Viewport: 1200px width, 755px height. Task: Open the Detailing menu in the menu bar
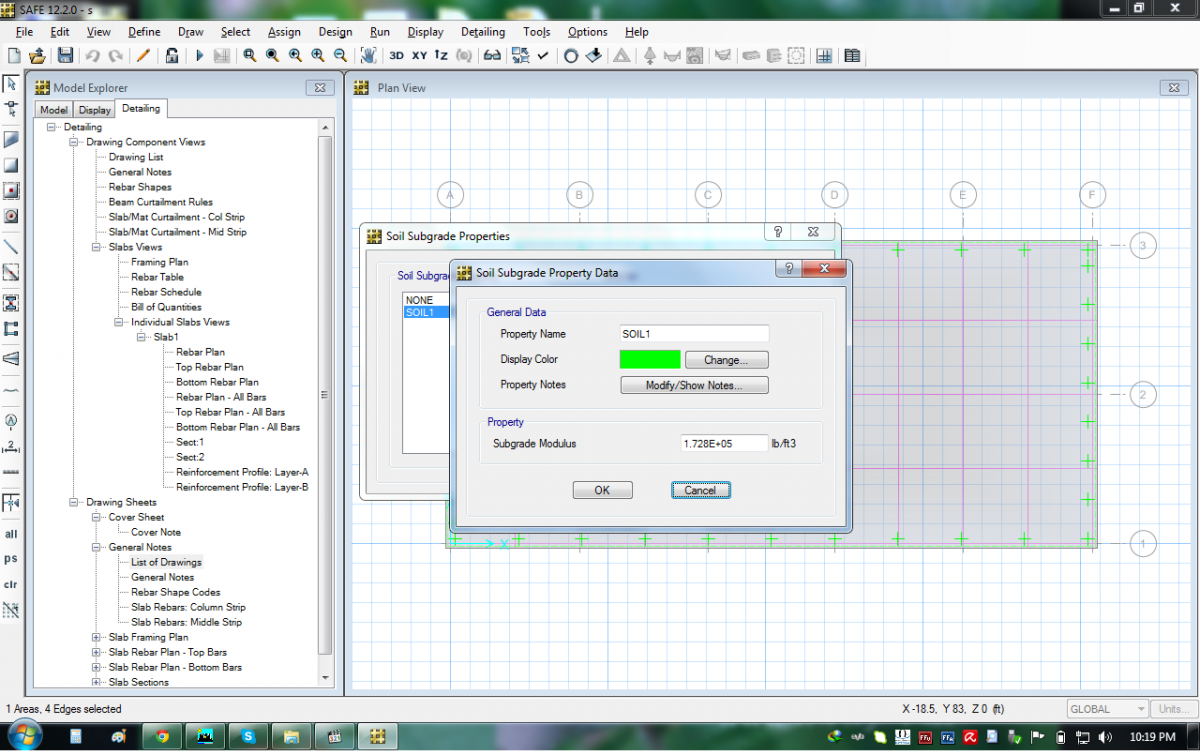(x=483, y=32)
